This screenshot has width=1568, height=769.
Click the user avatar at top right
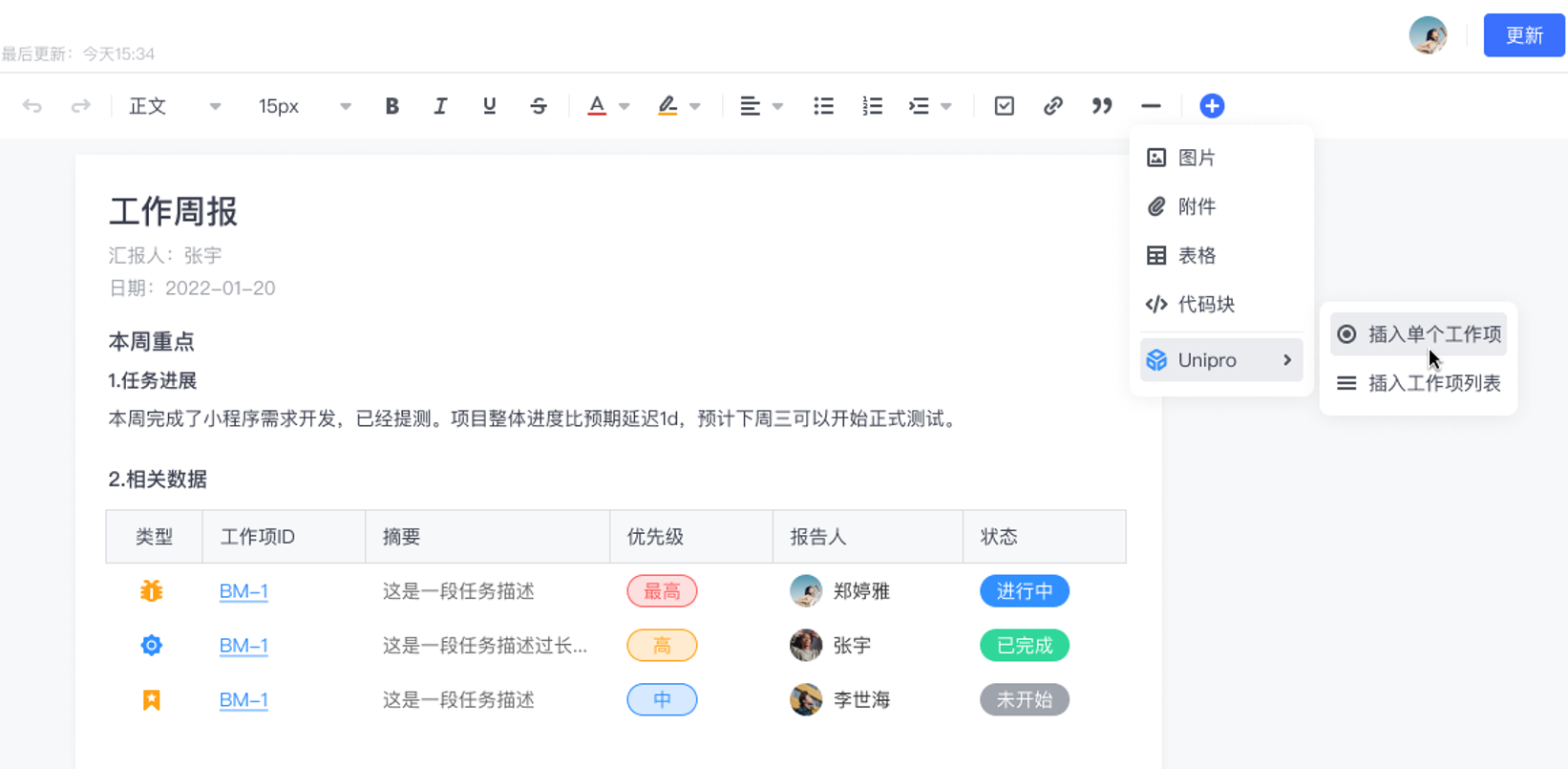[x=1428, y=35]
